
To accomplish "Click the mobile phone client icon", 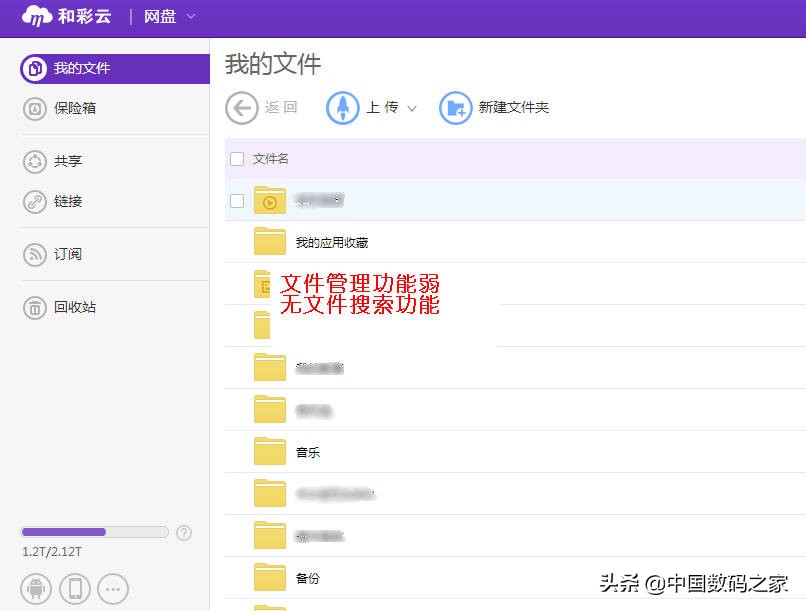I will 74,588.
